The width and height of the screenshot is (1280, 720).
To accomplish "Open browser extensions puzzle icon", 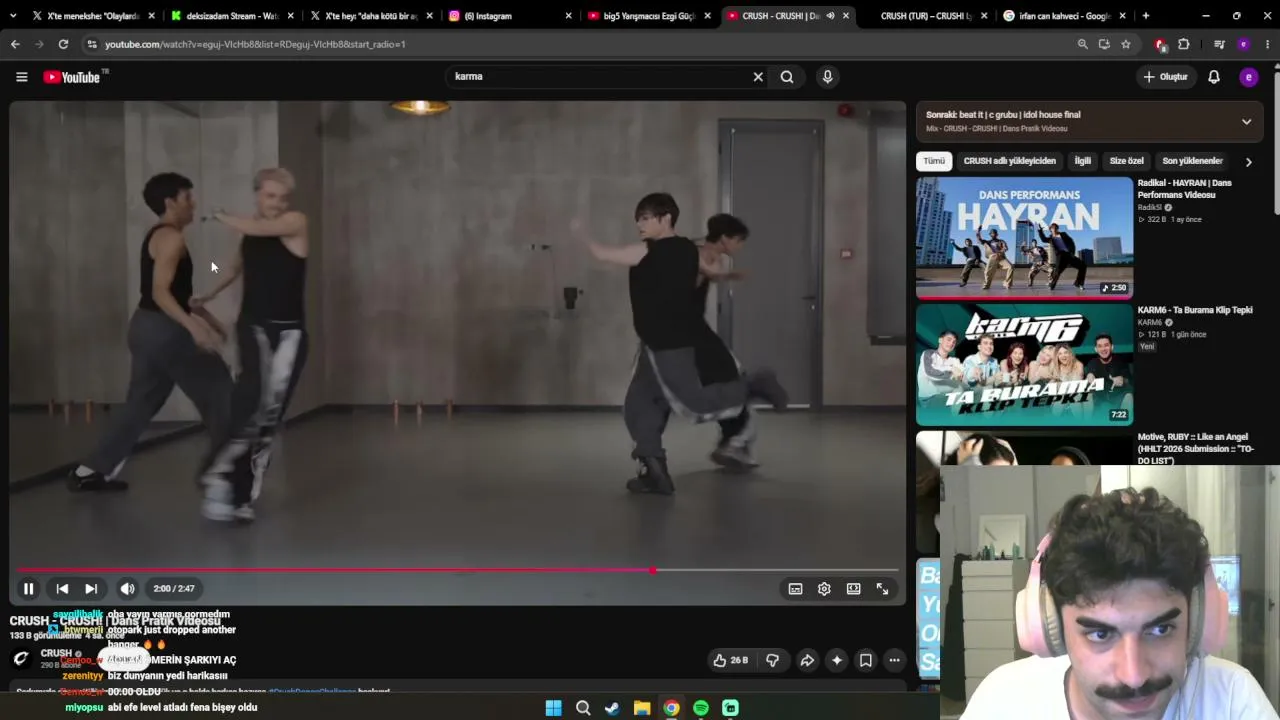I will pos(1184,44).
